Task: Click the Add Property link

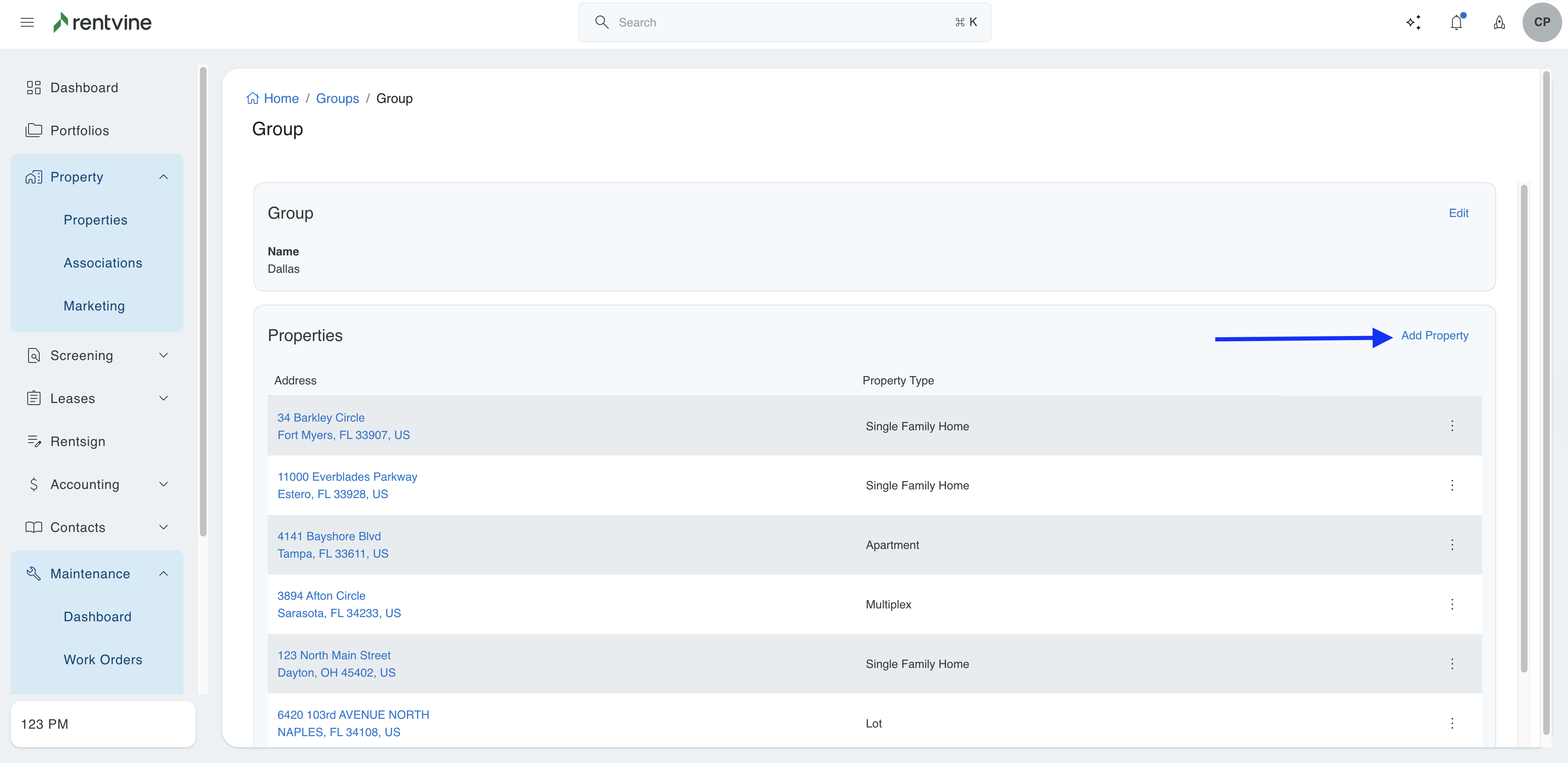Action: [1434, 336]
